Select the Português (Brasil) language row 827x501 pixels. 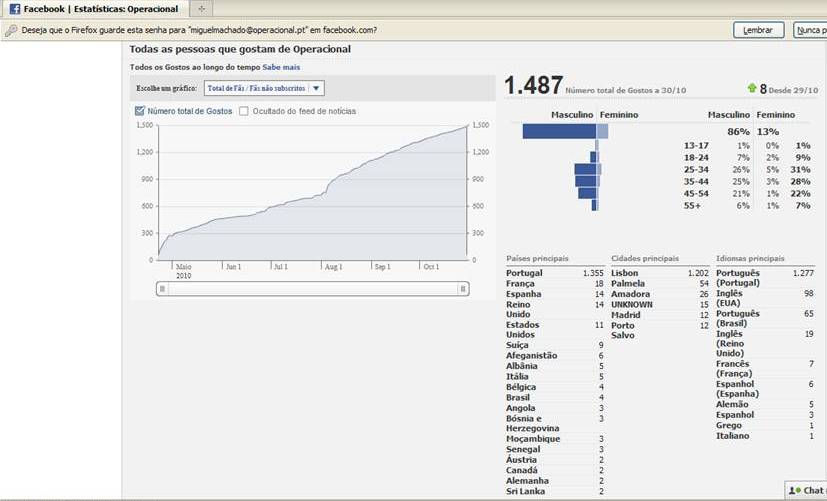tap(765, 319)
